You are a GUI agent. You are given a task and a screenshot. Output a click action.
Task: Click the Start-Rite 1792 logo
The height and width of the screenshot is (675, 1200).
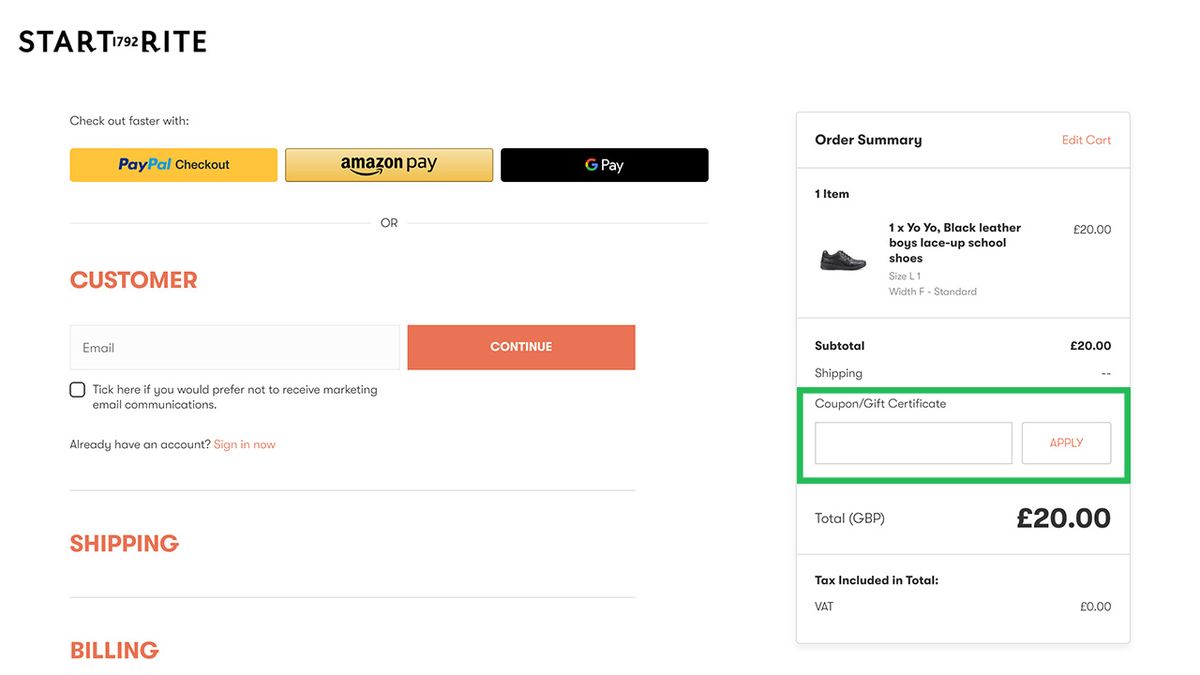(111, 41)
